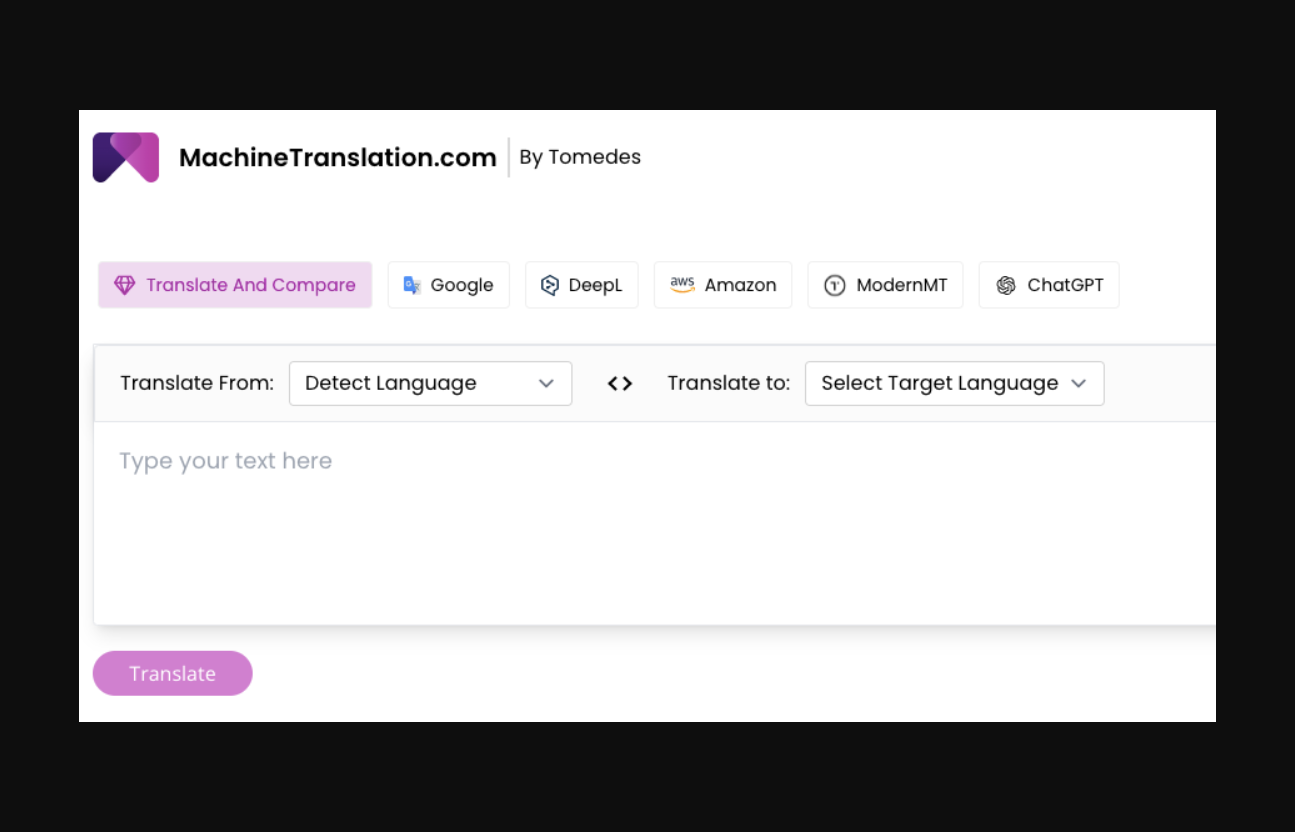The image size is (1295, 832).
Task: Click the MachineTranslation.com site title
Action: pos(337,158)
